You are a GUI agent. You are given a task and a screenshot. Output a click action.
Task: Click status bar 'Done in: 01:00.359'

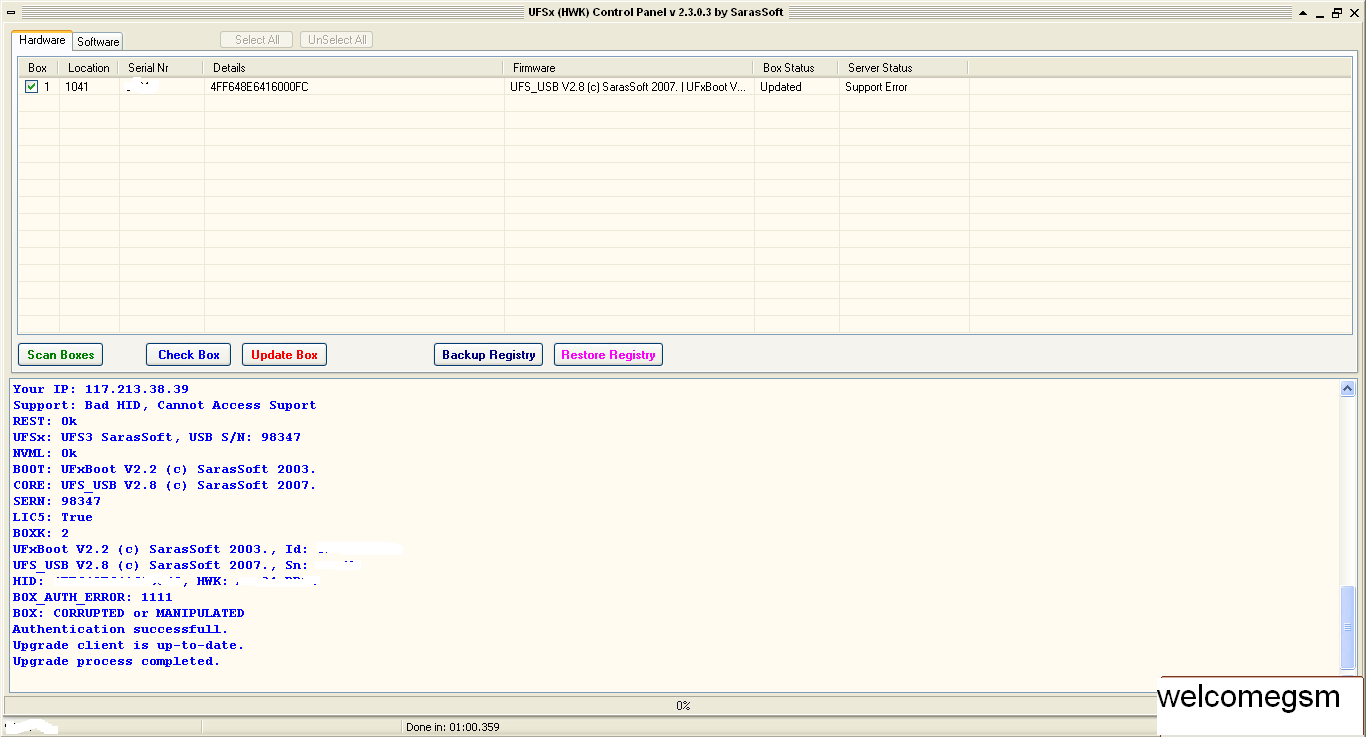452,727
